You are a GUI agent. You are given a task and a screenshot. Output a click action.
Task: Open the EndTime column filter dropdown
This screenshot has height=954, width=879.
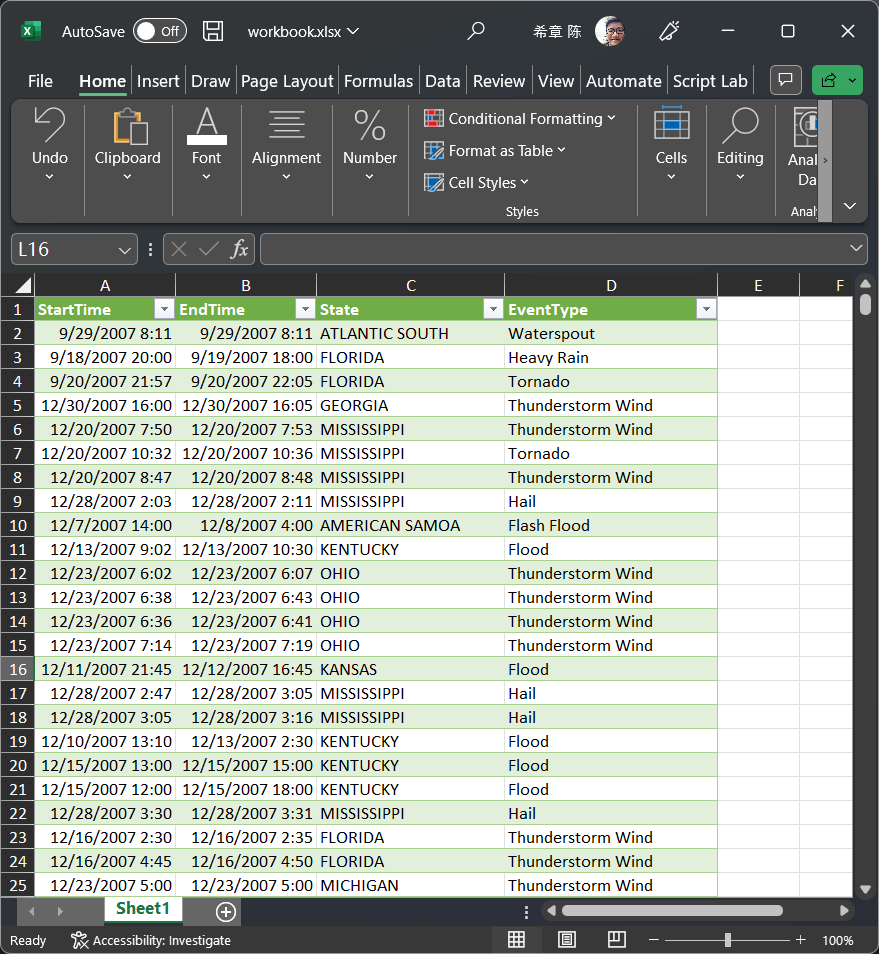point(305,310)
